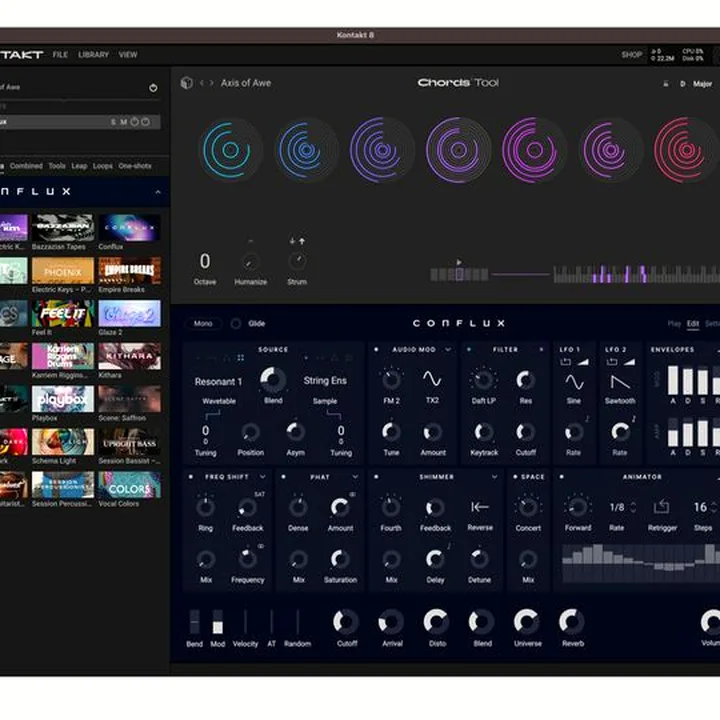The height and width of the screenshot is (720, 720).
Task: Click the play marker above the keyboard strip
Action: 459,262
